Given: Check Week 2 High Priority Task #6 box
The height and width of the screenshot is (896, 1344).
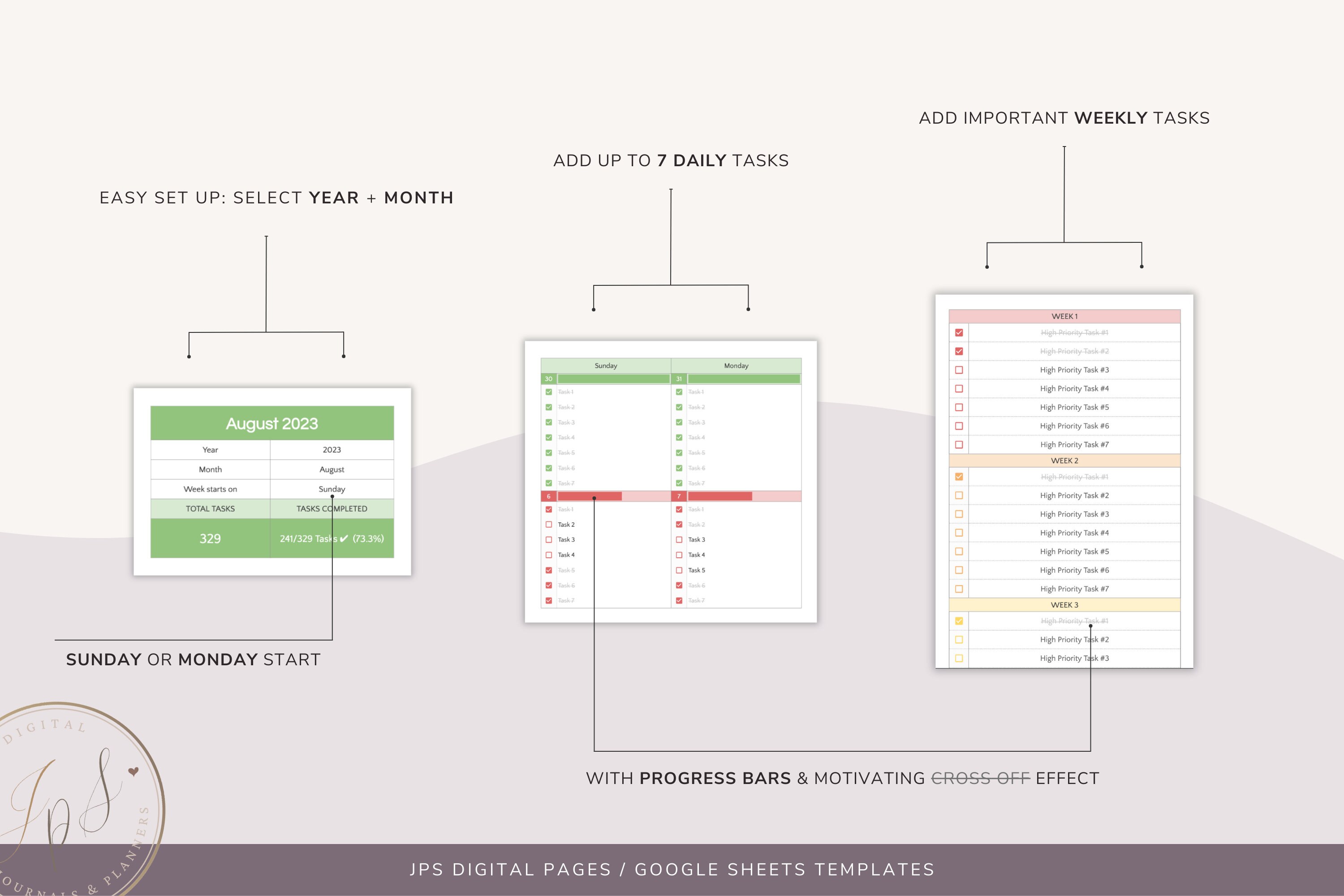Looking at the screenshot, I should tap(959, 570).
